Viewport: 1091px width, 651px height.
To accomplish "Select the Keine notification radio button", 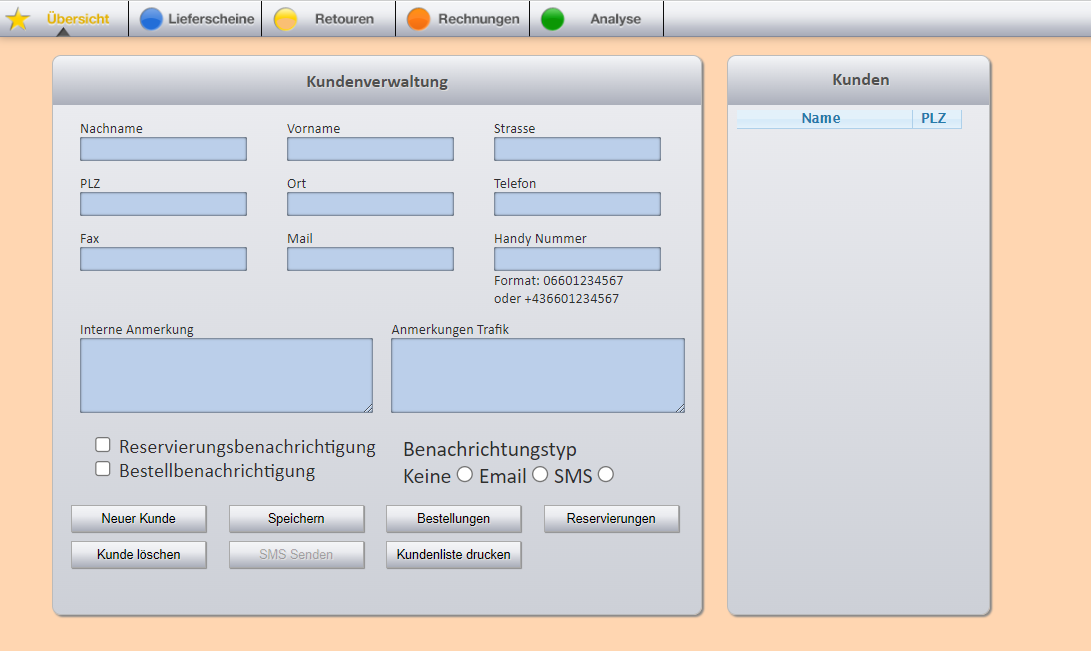I will [x=464, y=475].
